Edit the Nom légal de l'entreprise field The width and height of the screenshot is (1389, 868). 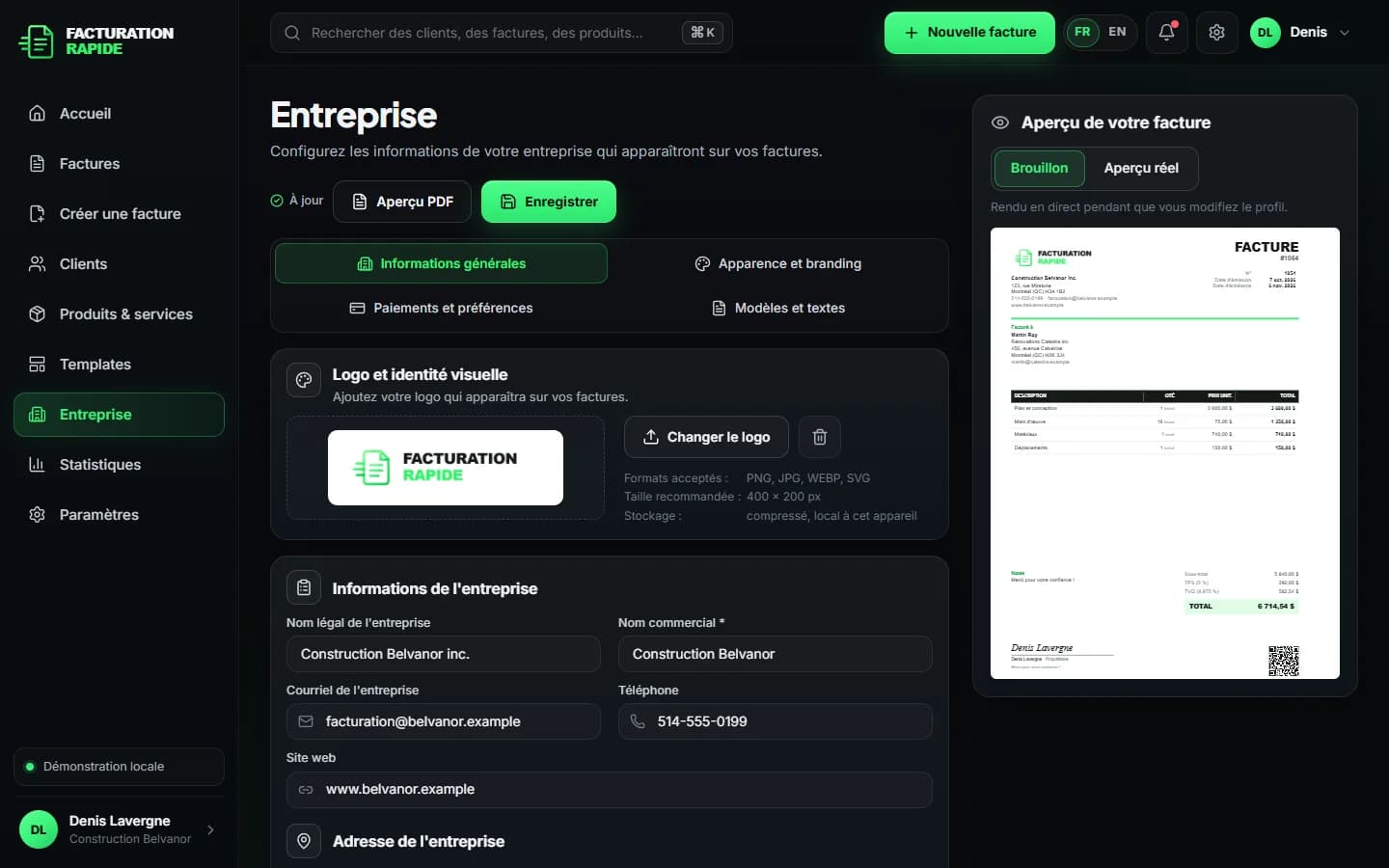(444, 654)
